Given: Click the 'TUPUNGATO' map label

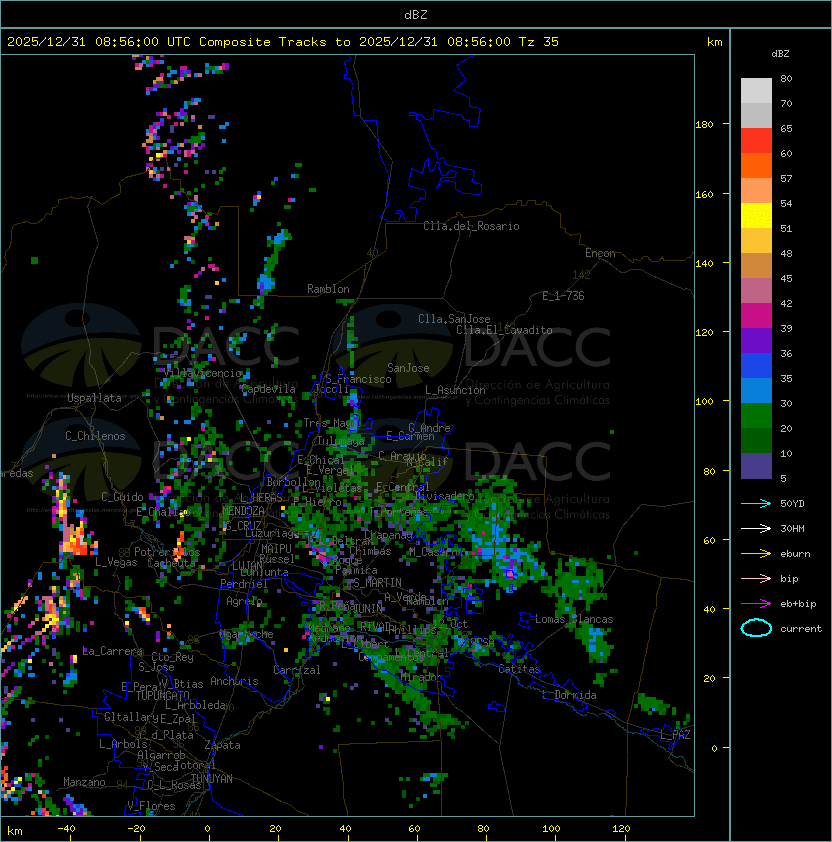Looking at the screenshot, I should (x=162, y=696).
